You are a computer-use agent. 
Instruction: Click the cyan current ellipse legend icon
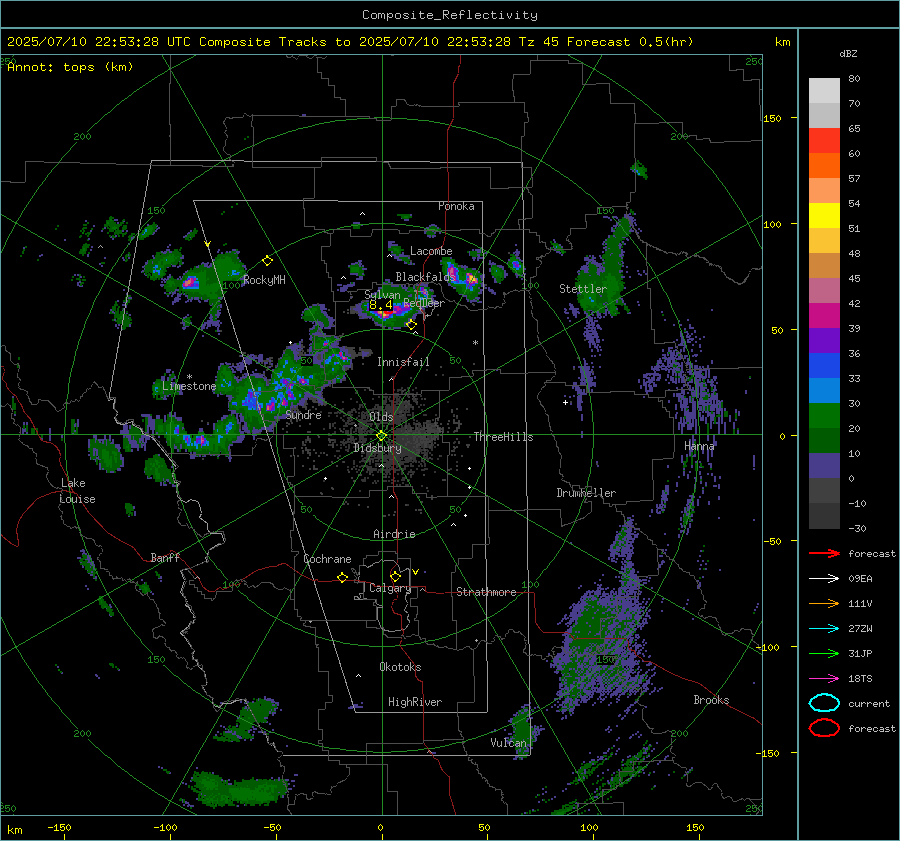824,703
